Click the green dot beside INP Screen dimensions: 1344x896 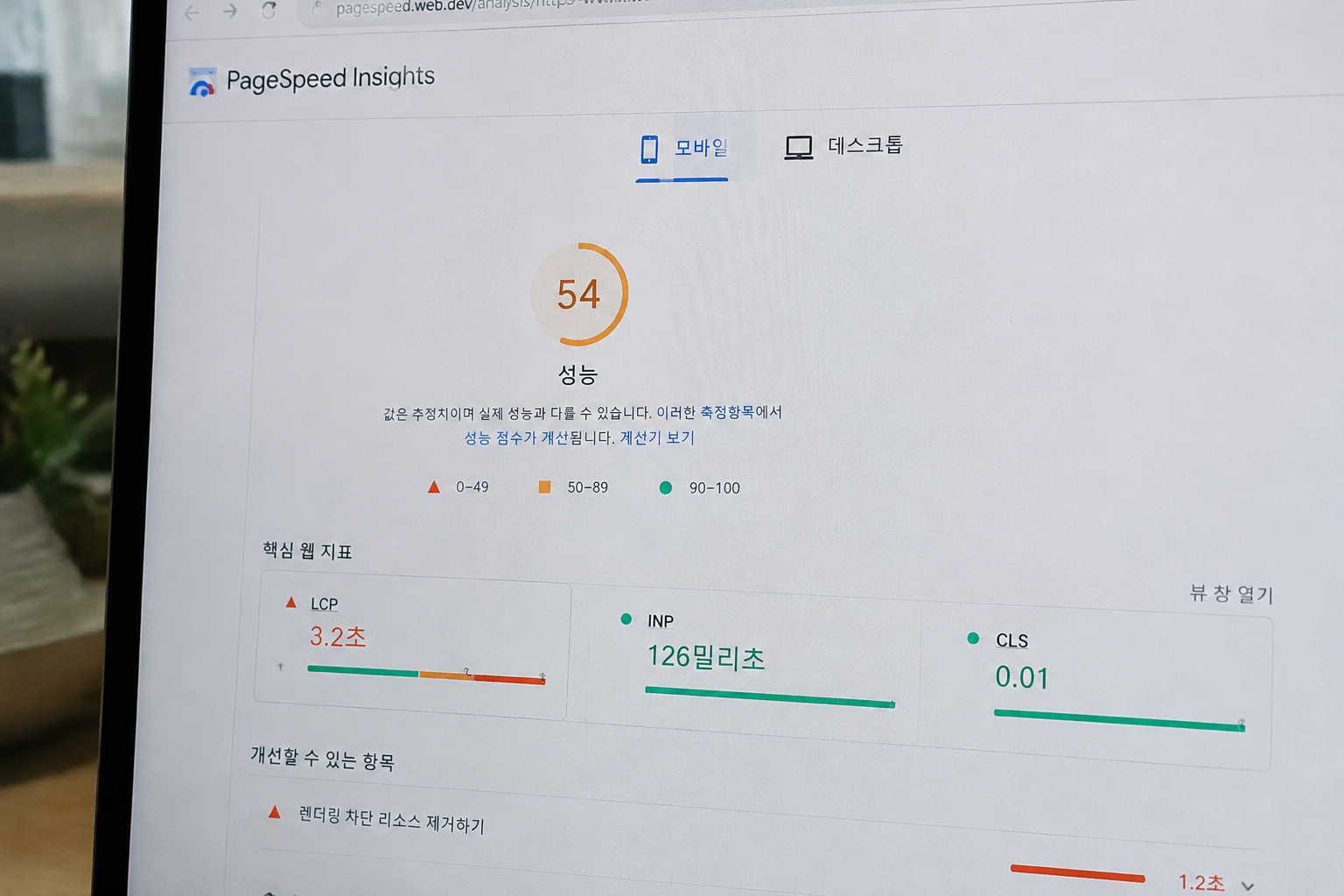click(x=626, y=619)
